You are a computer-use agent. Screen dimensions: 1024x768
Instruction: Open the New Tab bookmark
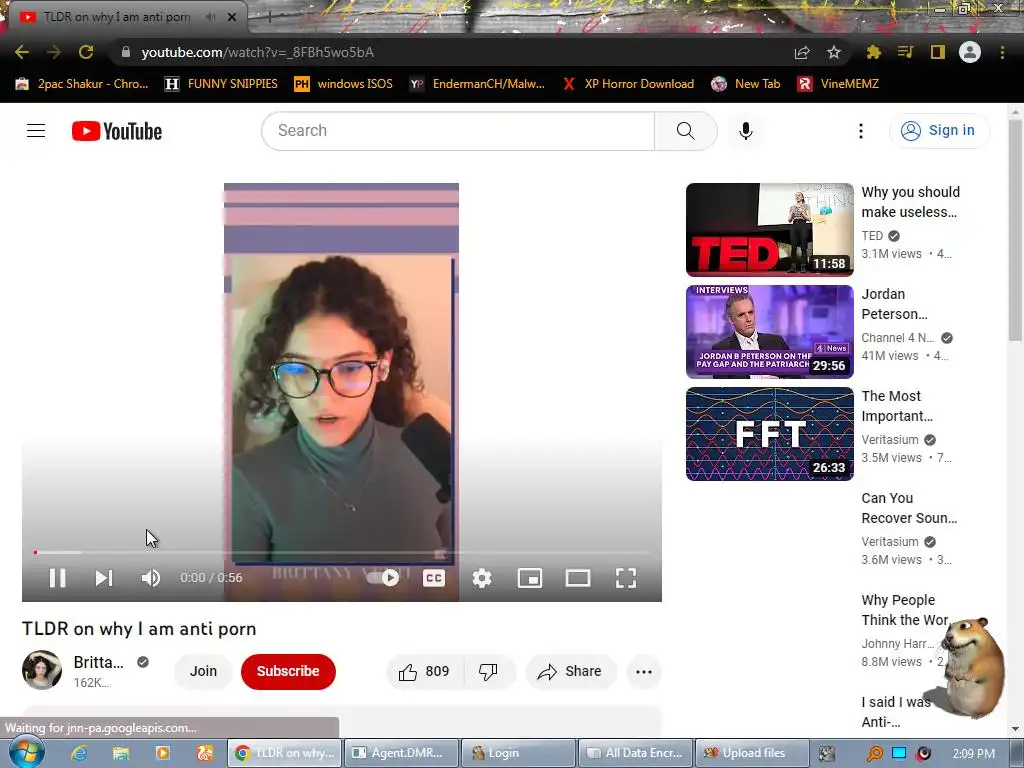pos(746,84)
